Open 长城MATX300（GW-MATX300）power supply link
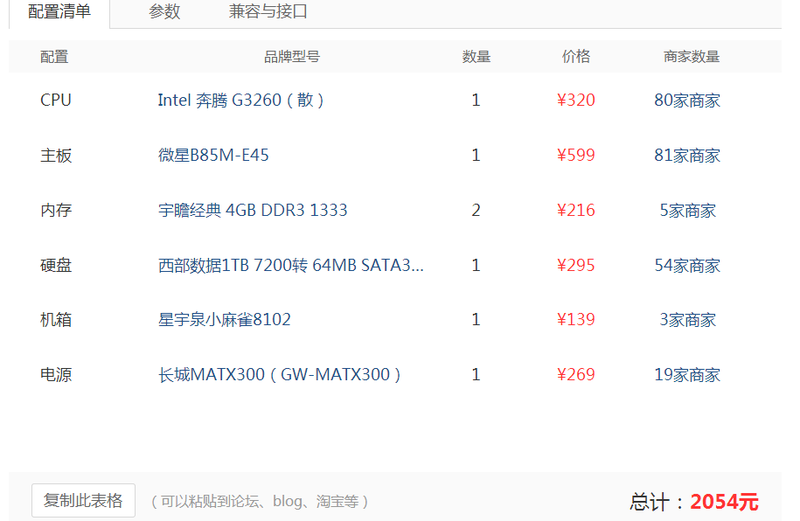Screen dimensions: 800x521 (280, 375)
